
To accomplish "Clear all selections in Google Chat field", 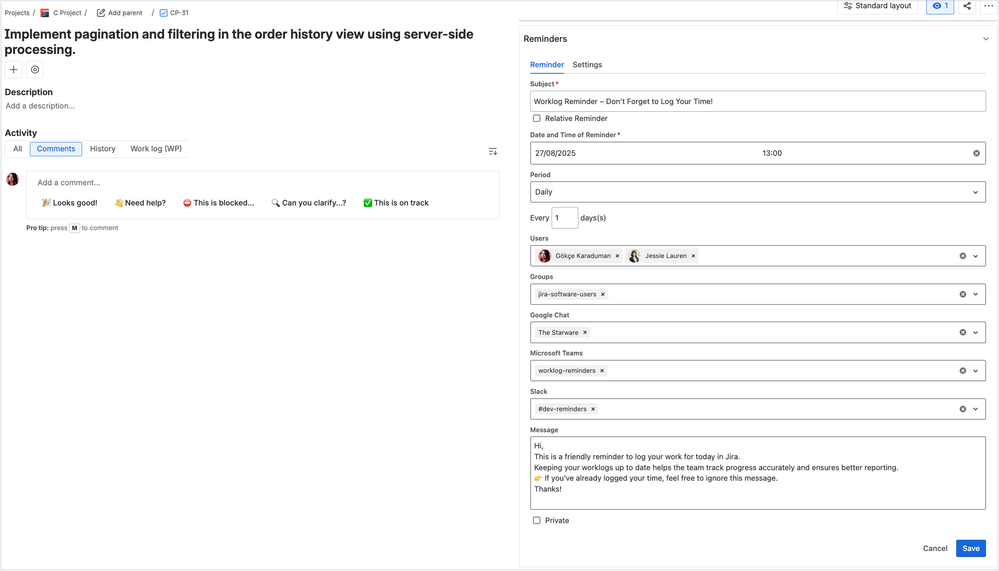I will tap(963, 333).
